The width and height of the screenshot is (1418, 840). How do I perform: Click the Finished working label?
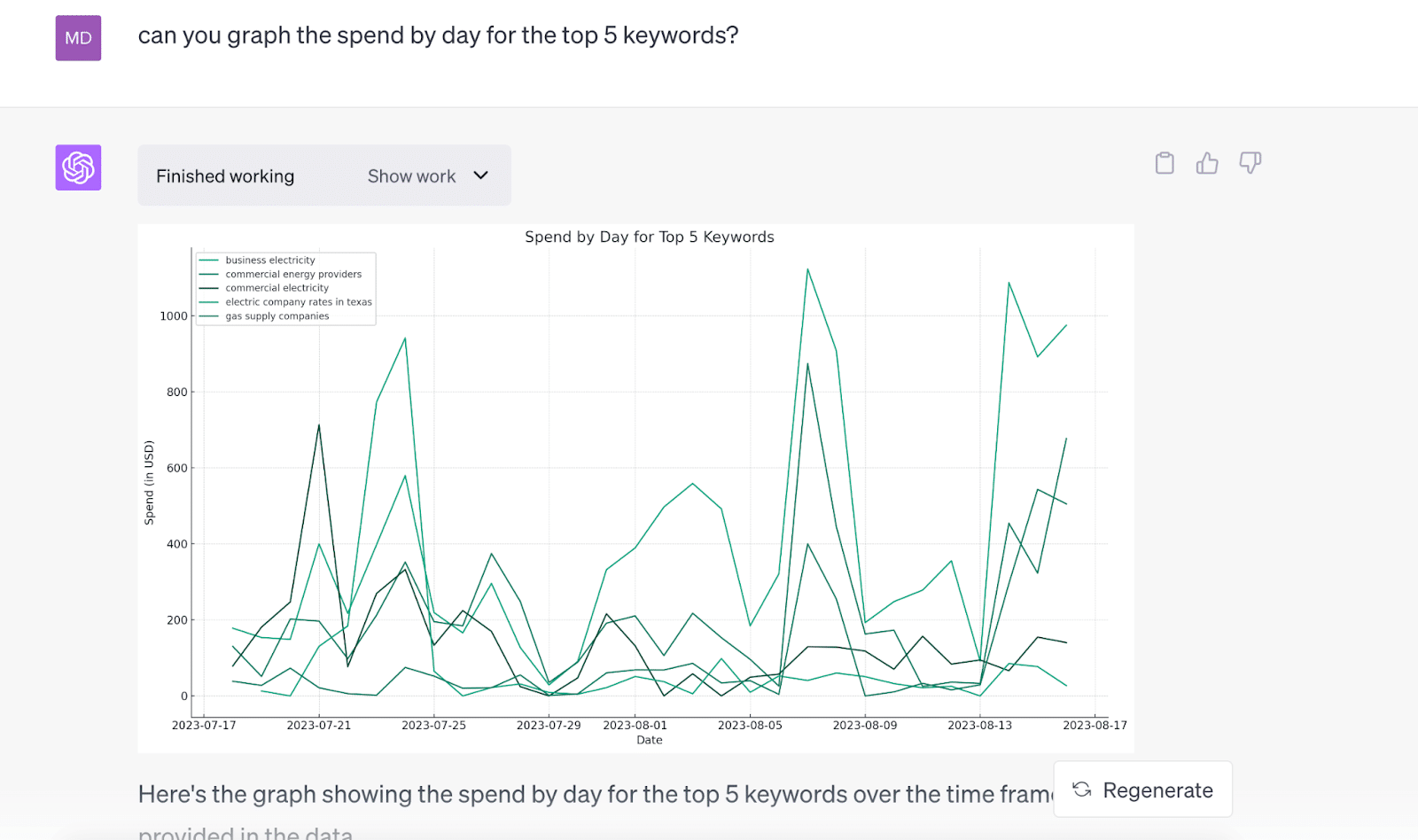coord(225,176)
